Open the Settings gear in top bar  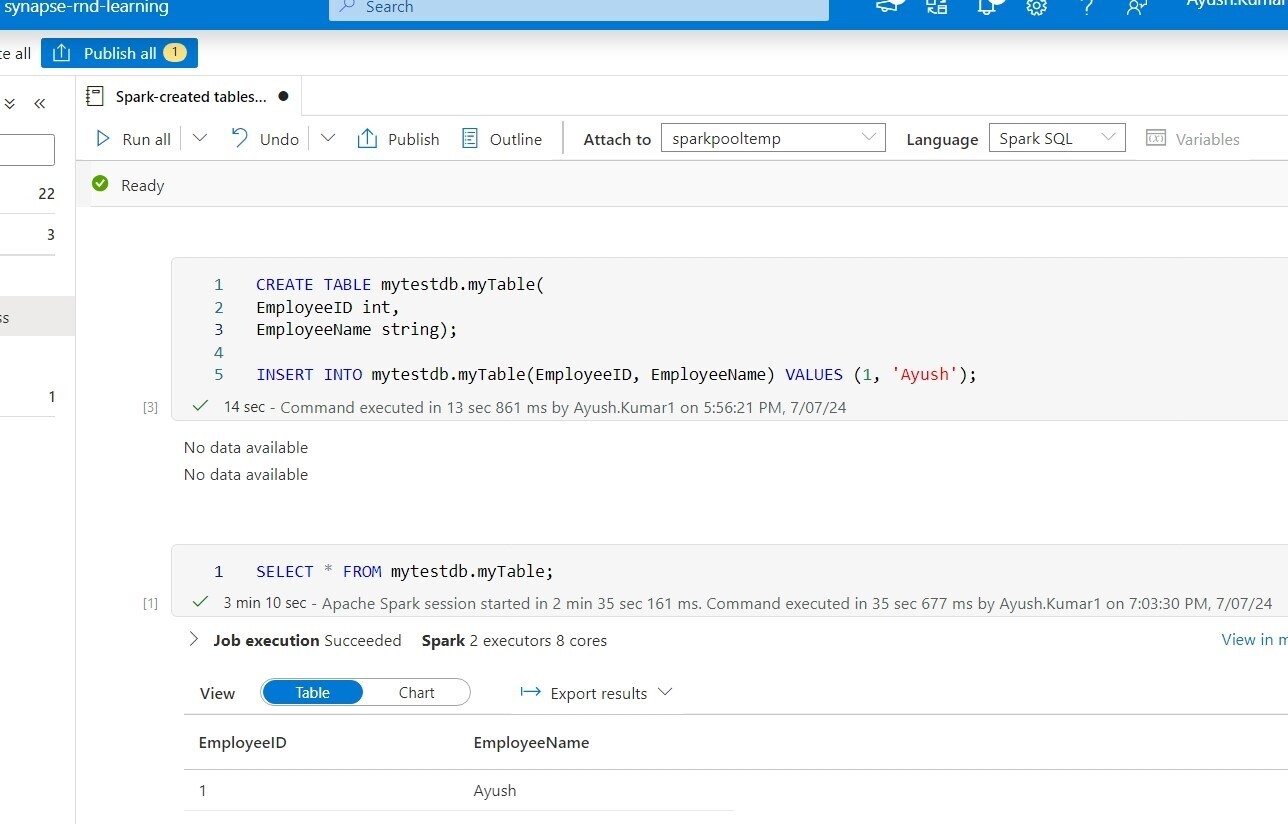tap(1037, 7)
